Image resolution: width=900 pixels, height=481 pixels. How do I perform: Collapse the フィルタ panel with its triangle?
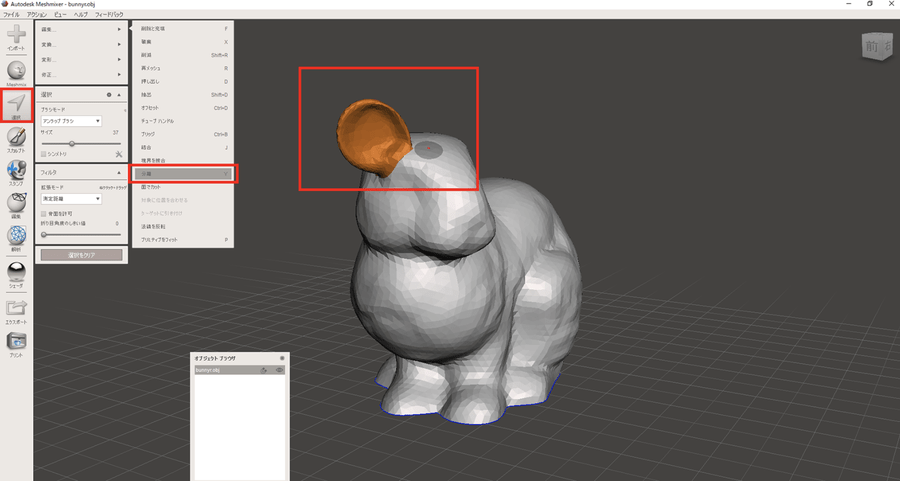click(119, 172)
